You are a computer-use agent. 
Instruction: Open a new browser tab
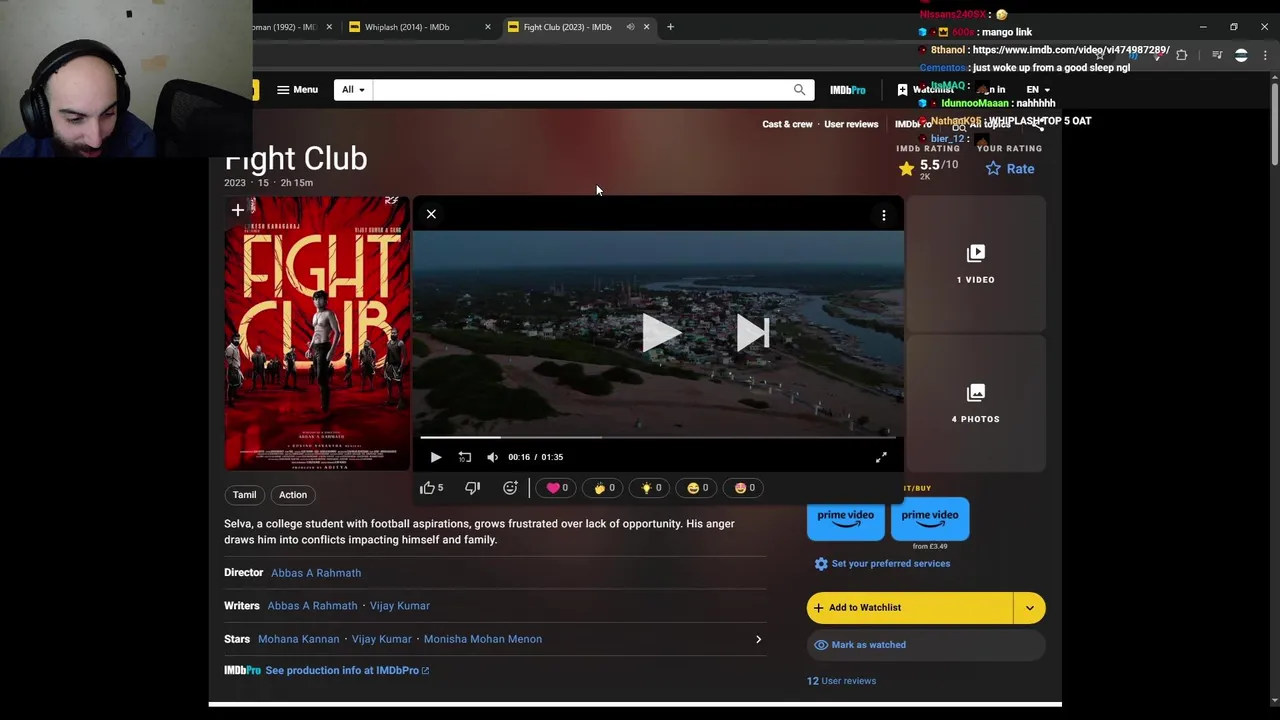[670, 27]
